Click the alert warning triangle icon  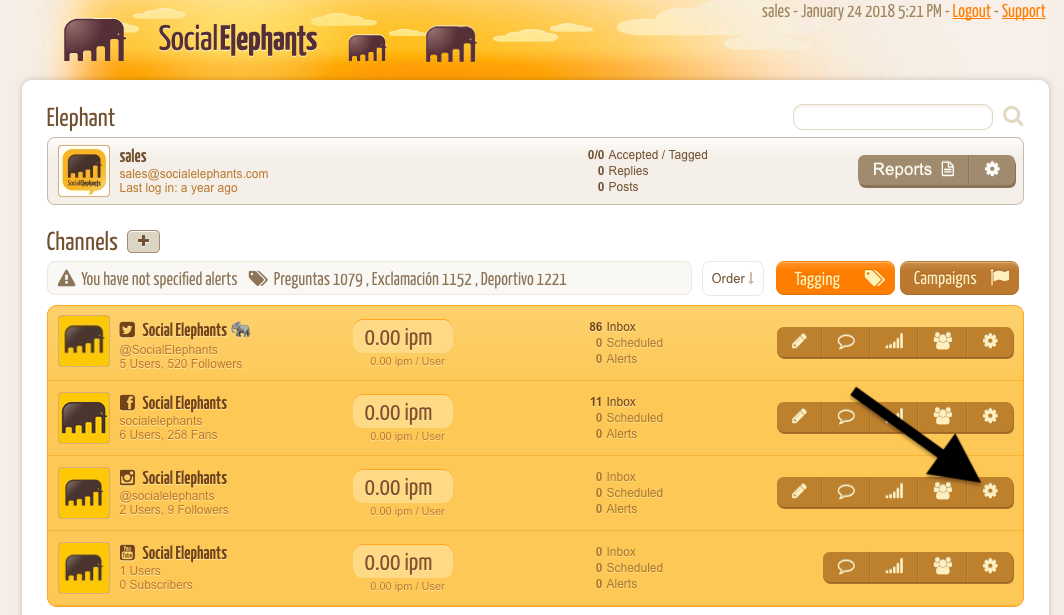[66, 278]
